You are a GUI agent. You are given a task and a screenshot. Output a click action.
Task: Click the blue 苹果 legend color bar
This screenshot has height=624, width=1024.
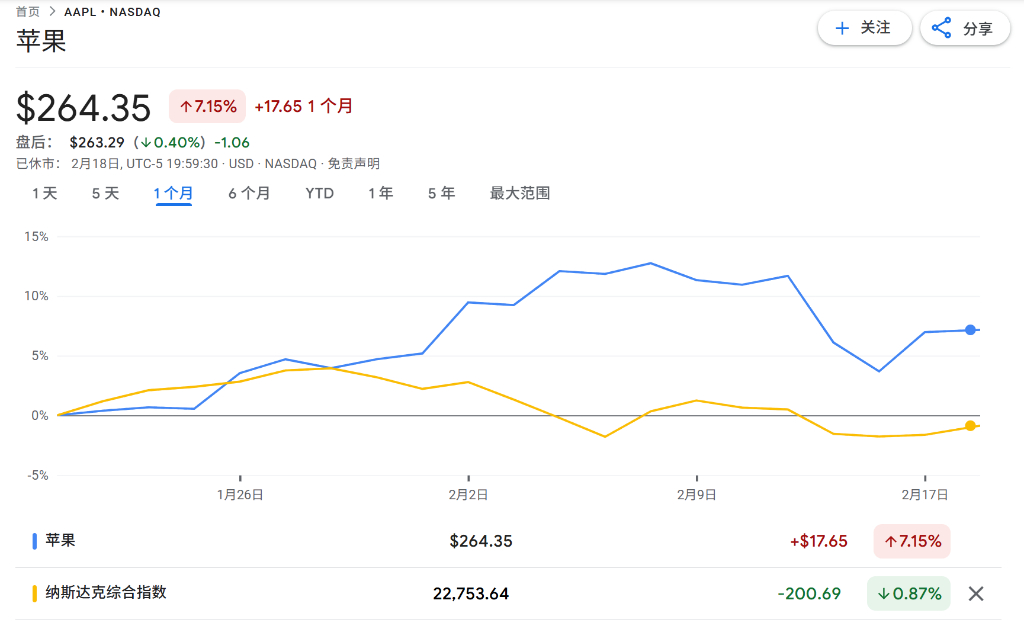[35, 541]
